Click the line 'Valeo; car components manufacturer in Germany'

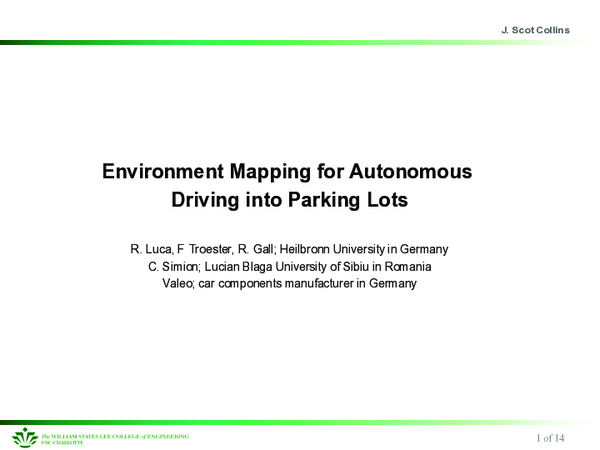pos(289,284)
